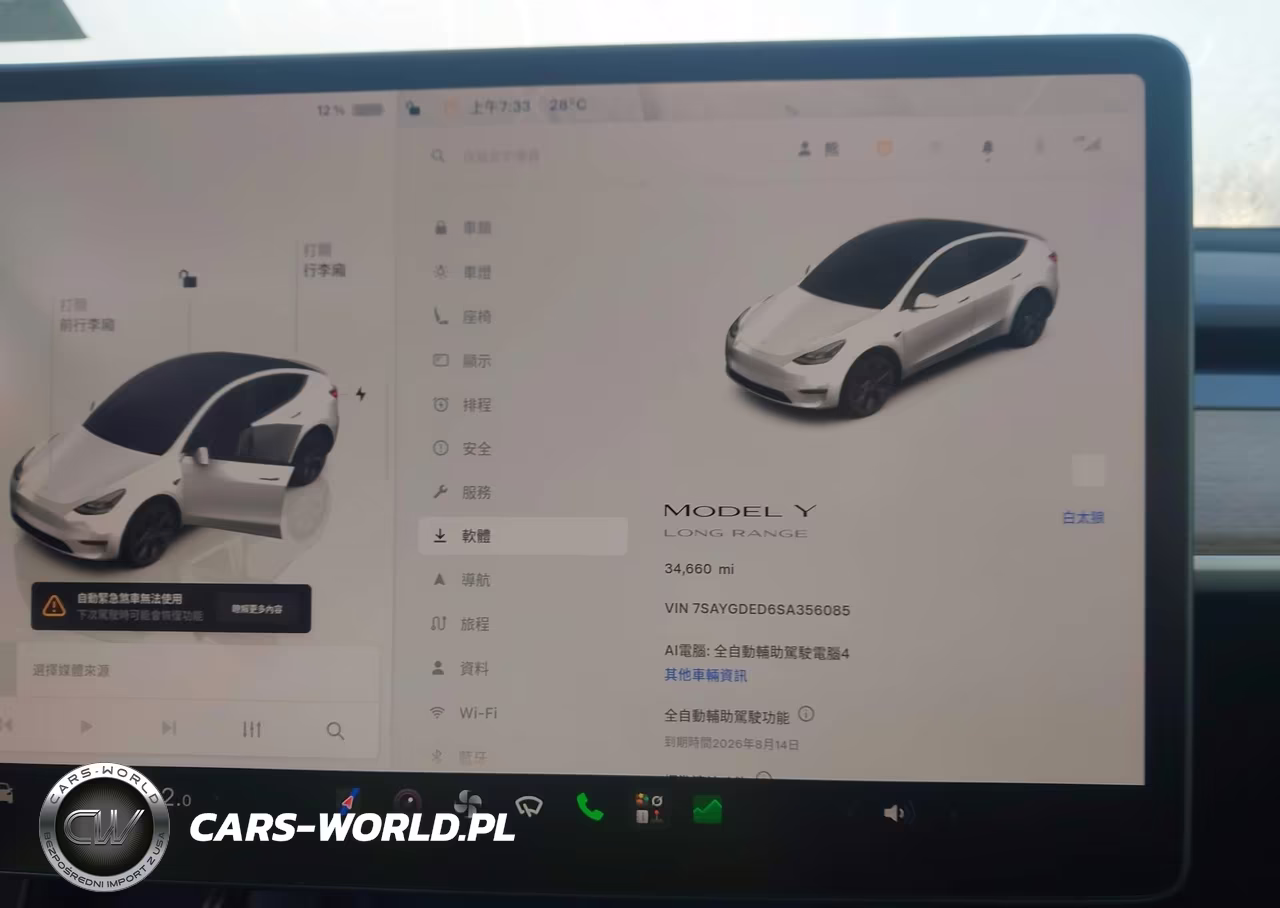The width and height of the screenshot is (1280, 908).
Task: Click the media search magnifier icon
Action: pyautogui.click(x=335, y=731)
